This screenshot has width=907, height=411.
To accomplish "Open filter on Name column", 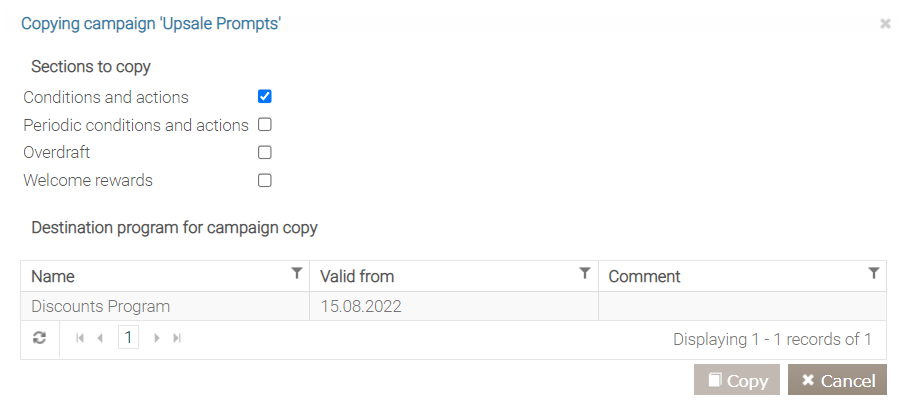I will [297, 273].
